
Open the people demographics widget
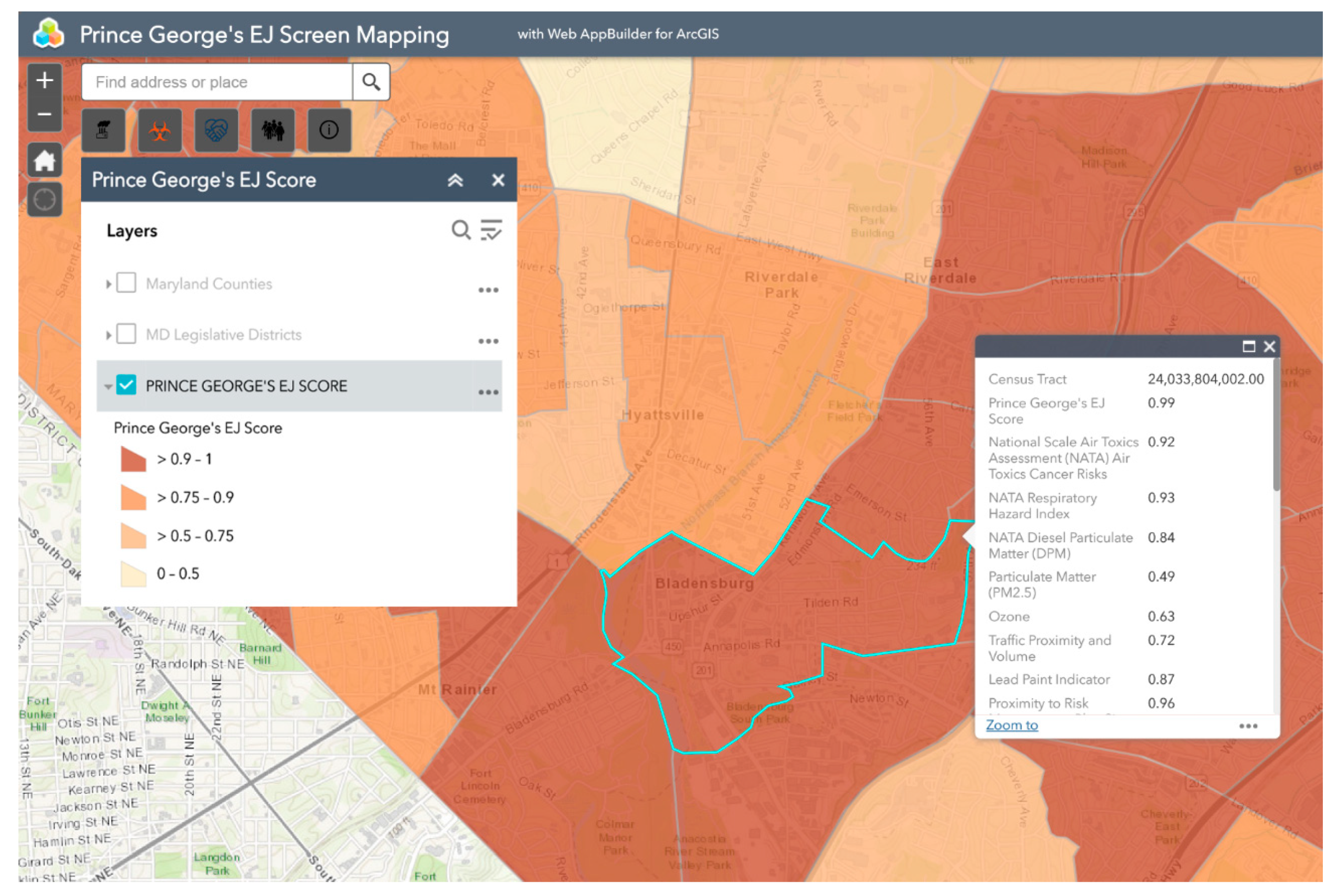pos(273,130)
